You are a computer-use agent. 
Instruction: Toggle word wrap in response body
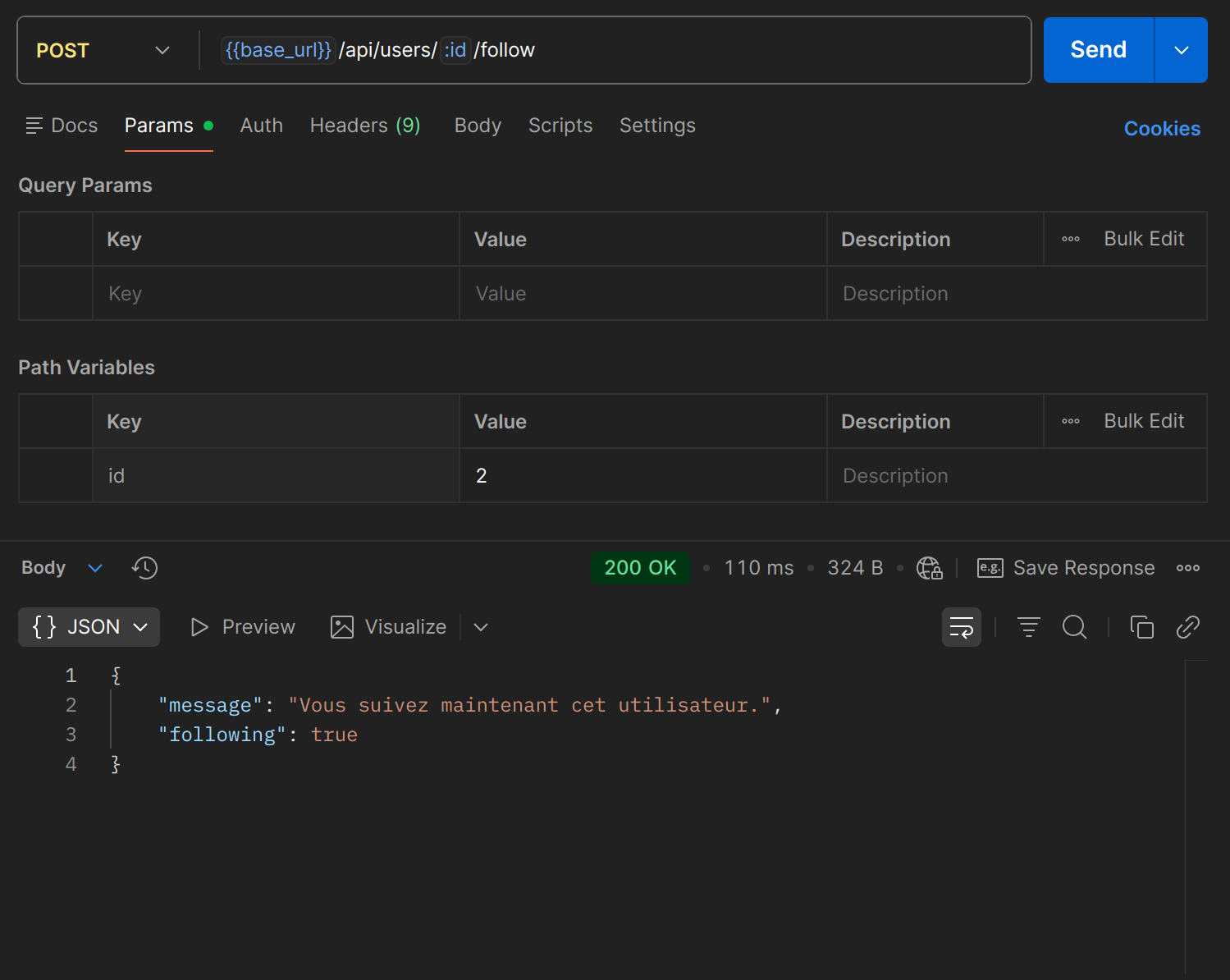[962, 627]
